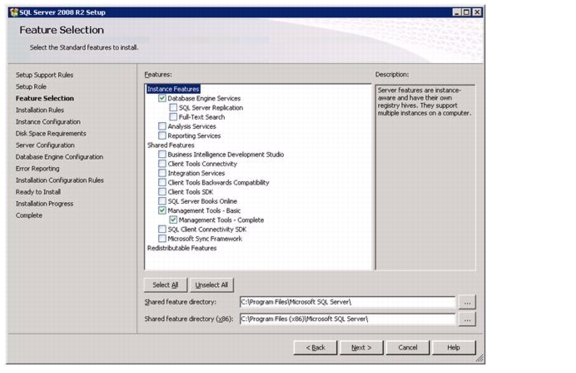The image size is (576, 373).
Task: Click Ready to Install step
Action: [38, 192]
